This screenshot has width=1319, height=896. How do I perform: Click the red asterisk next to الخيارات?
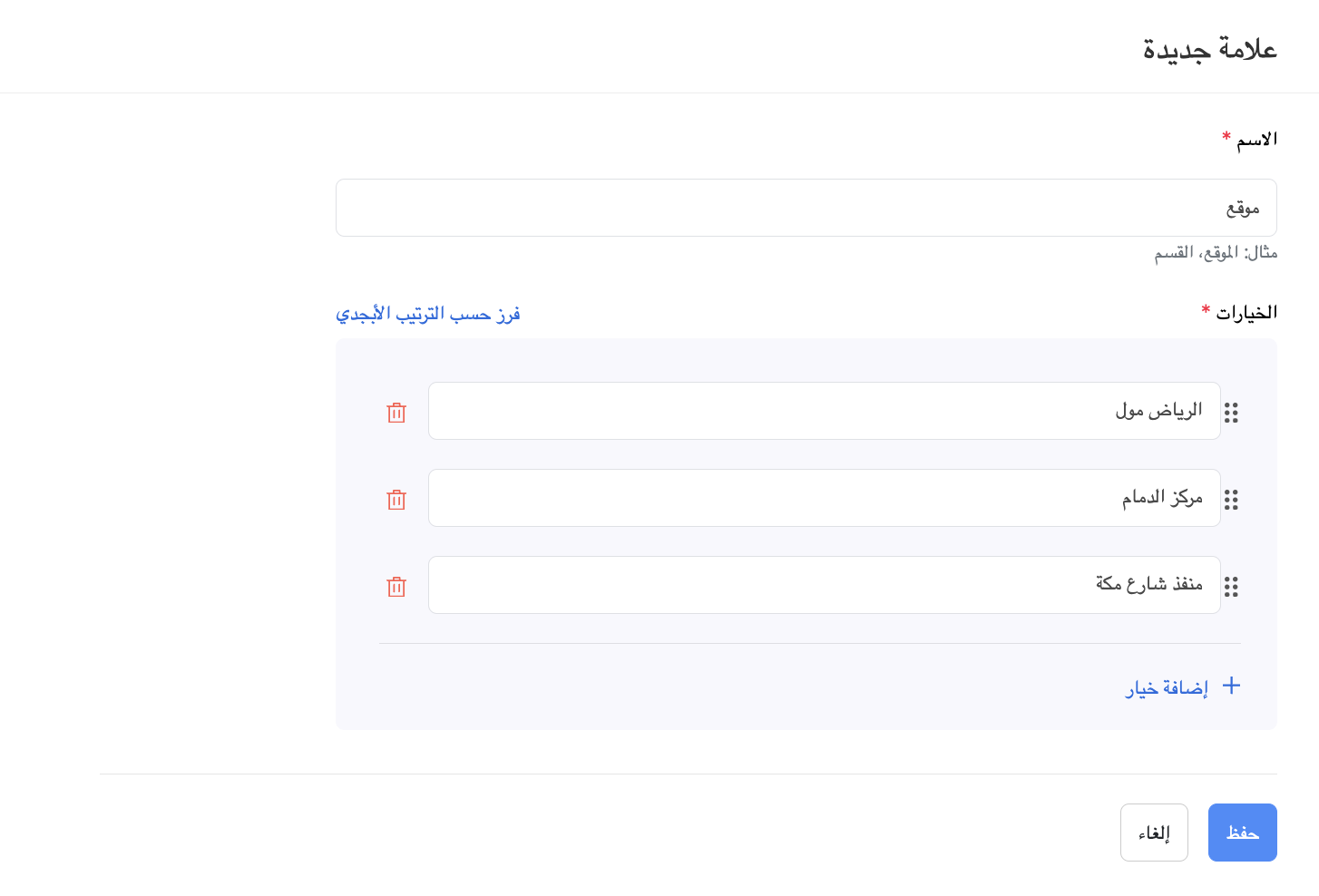(x=1206, y=310)
